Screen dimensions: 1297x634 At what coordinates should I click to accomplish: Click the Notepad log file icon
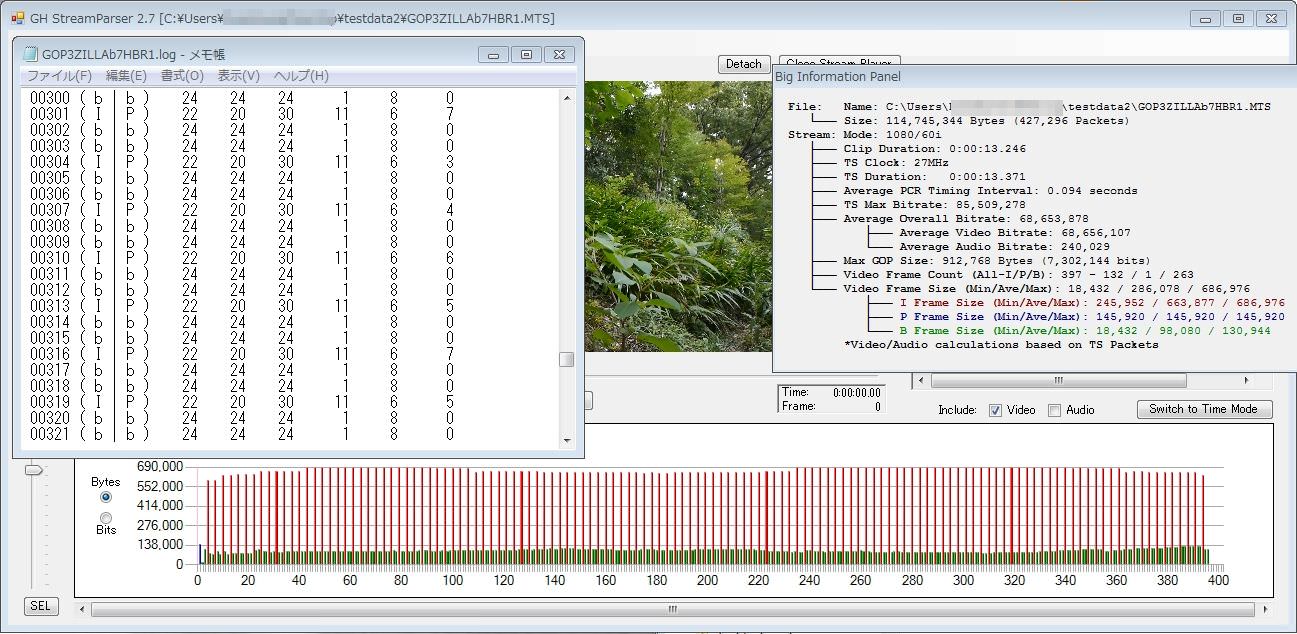point(30,55)
